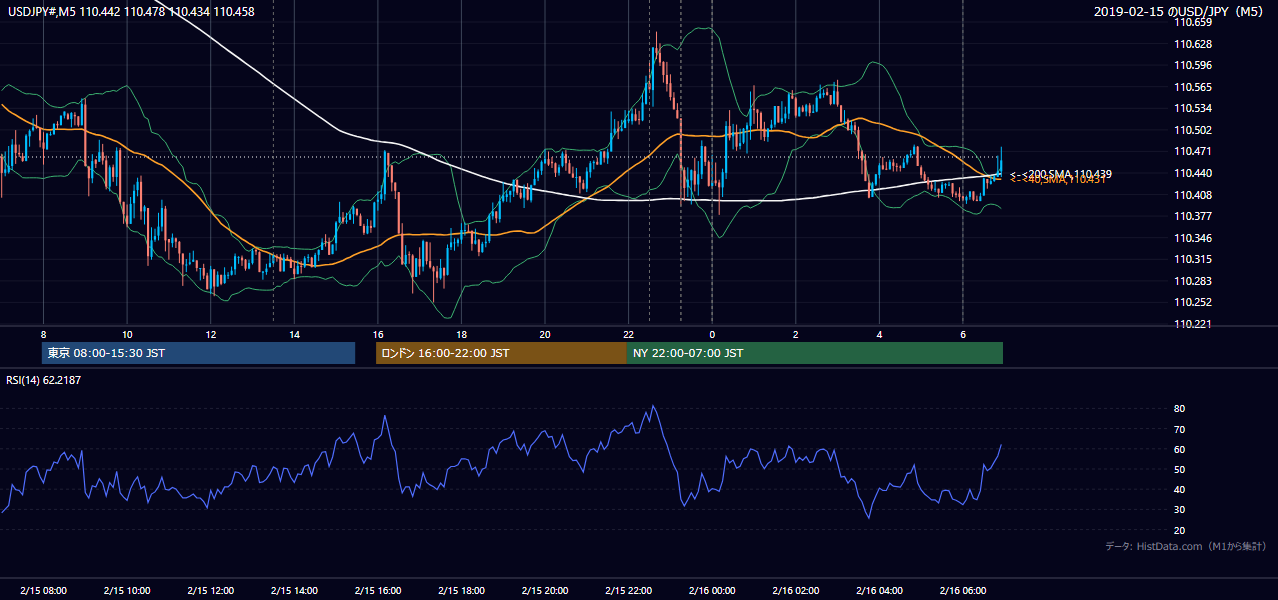The image size is (1278, 600).
Task: Click price axis label 110.596
Action: pos(1195,65)
